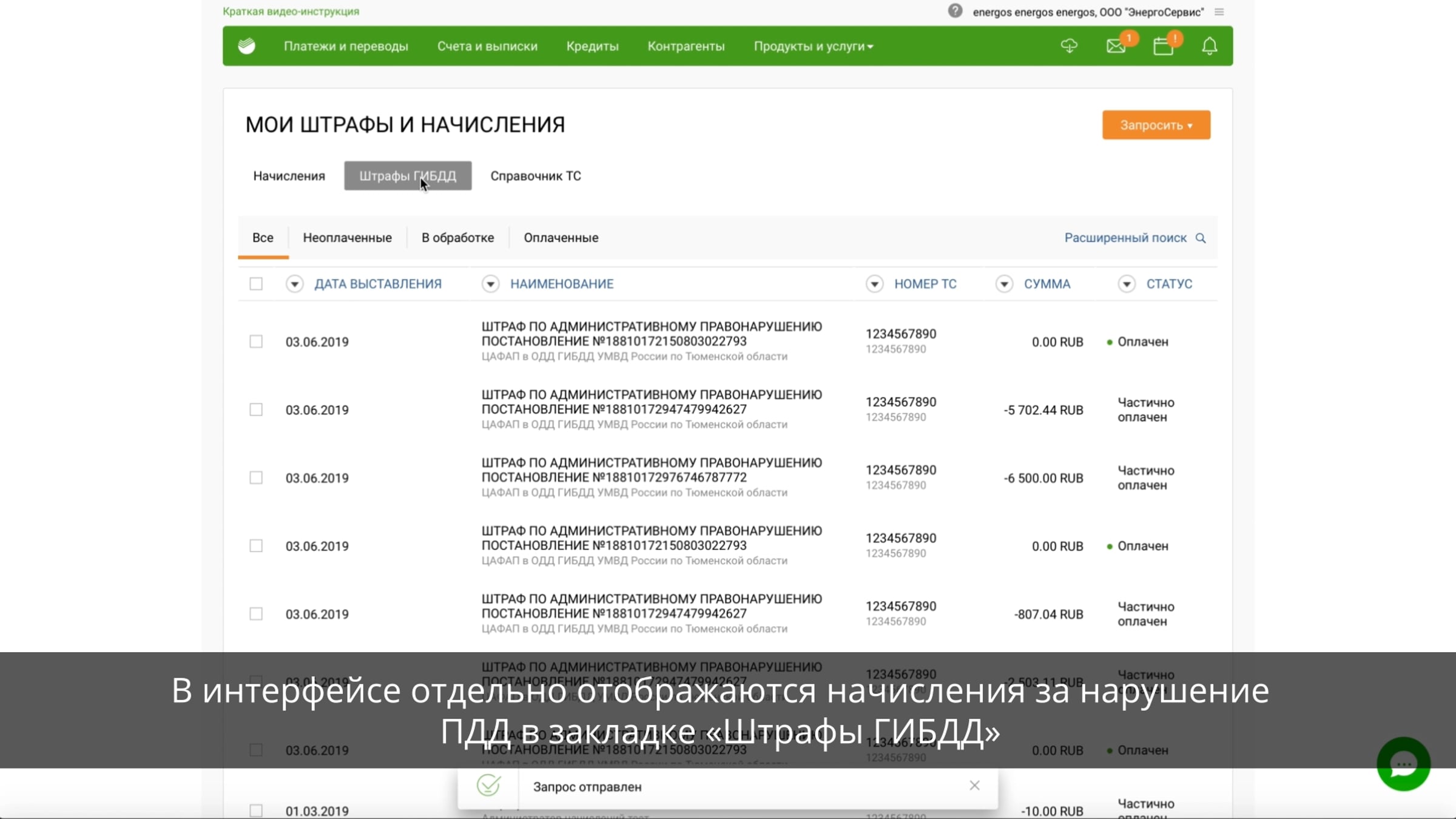Open the fine №18810172976746787772
The width and height of the screenshot is (1456, 819).
click(x=652, y=470)
